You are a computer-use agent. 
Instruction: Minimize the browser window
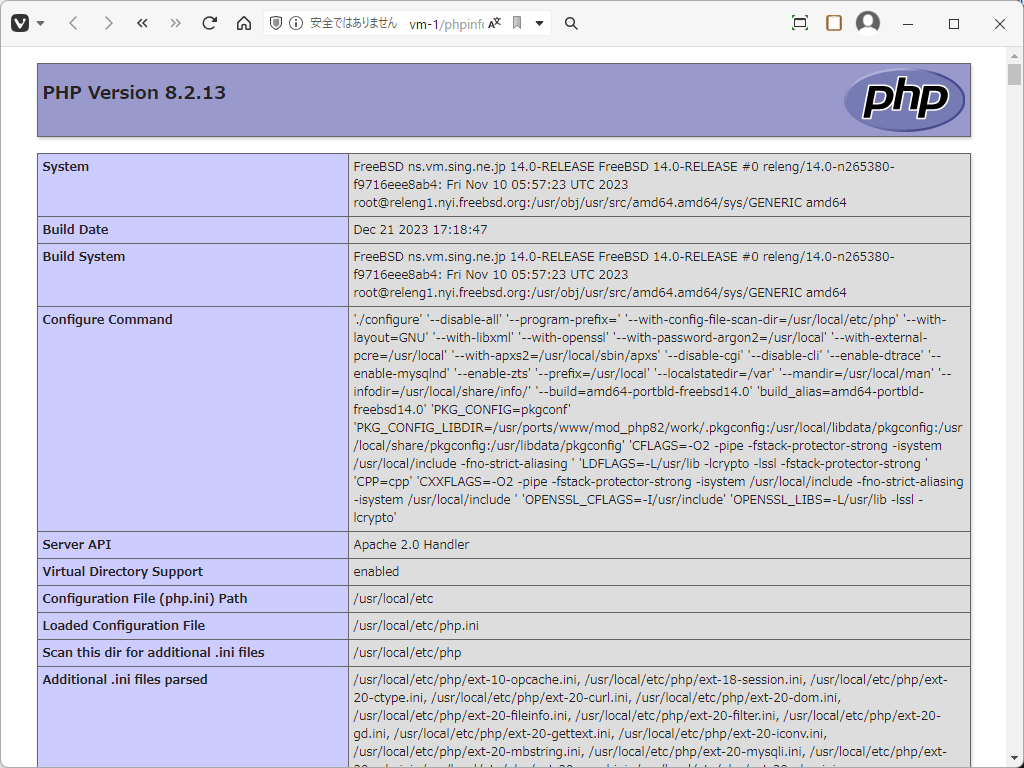pos(908,24)
